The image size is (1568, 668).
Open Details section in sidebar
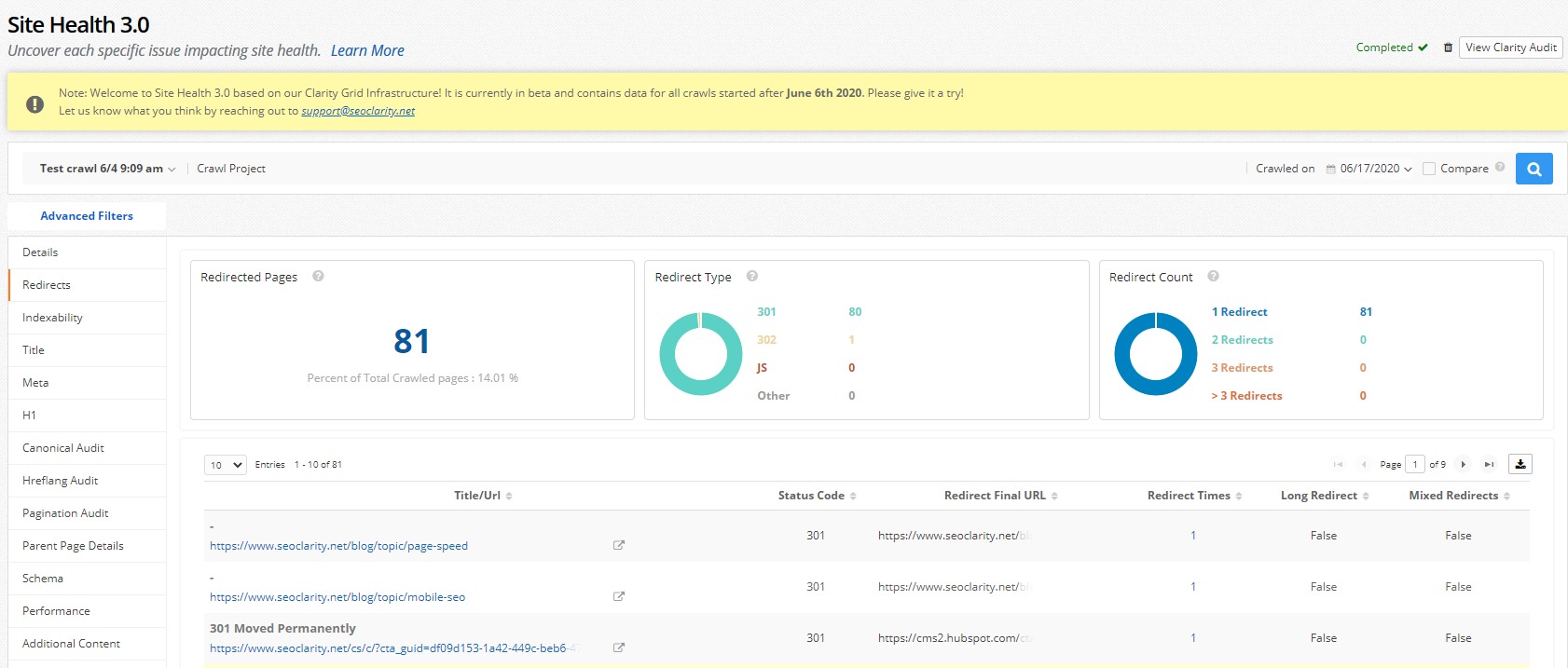(x=87, y=252)
